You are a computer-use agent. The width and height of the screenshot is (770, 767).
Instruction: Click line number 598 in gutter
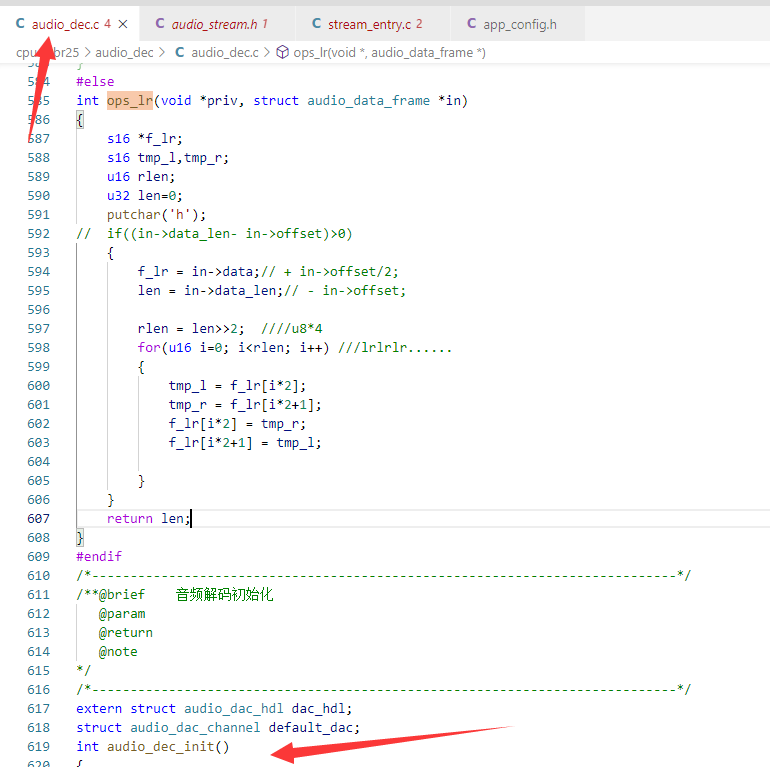point(38,348)
